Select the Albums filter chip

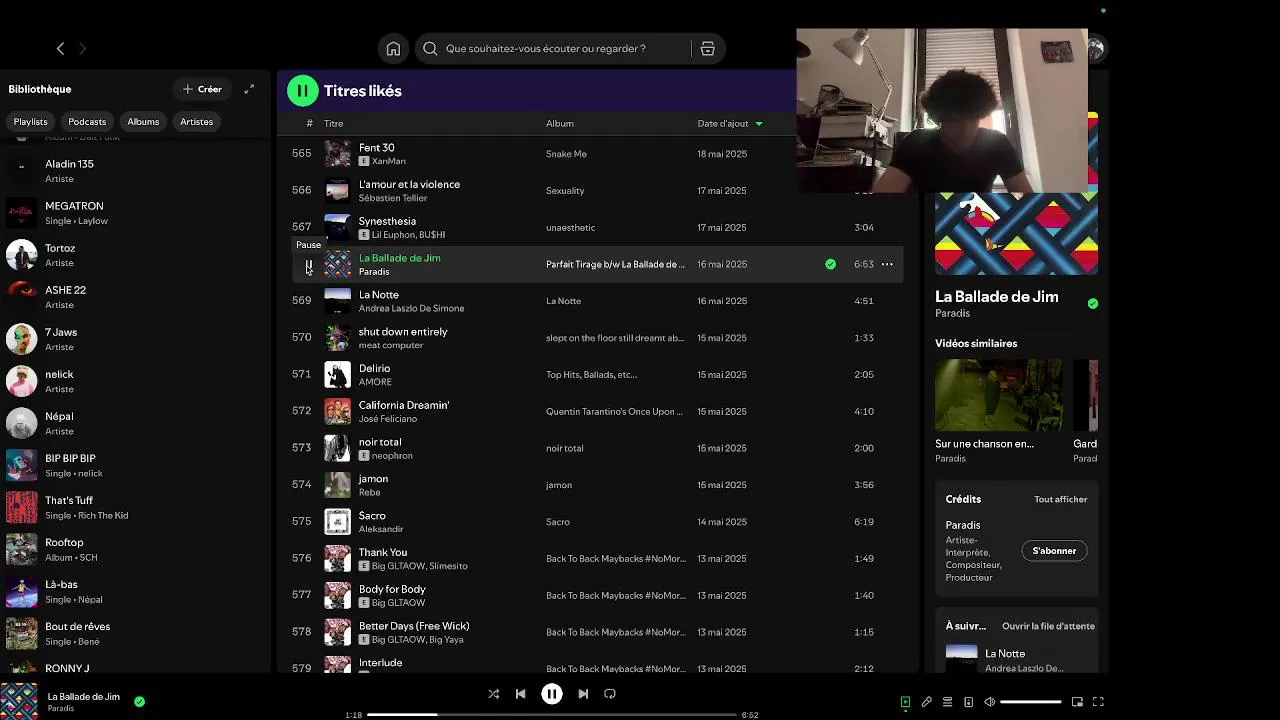click(143, 121)
